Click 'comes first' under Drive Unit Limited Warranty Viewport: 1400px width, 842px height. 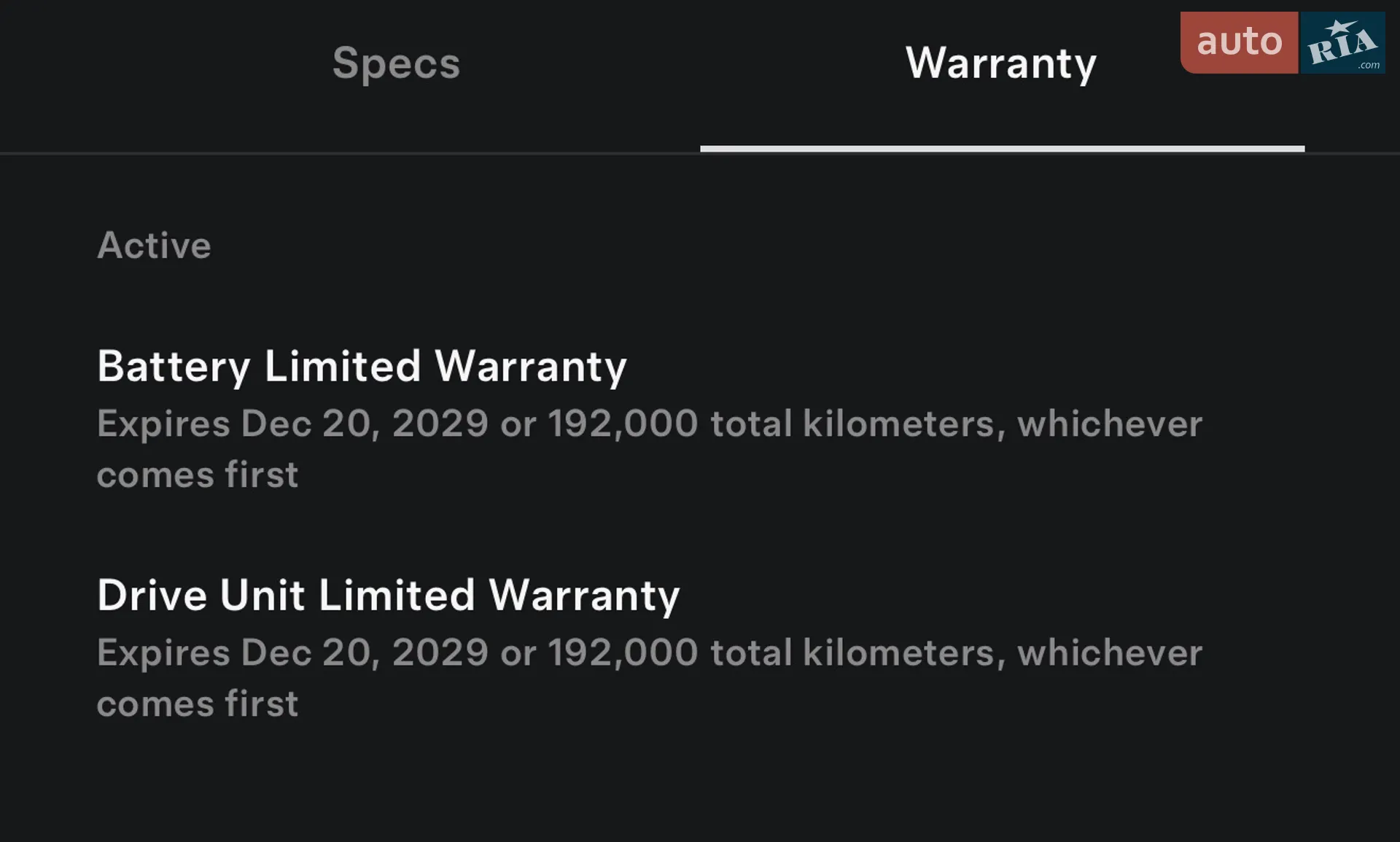coord(198,703)
